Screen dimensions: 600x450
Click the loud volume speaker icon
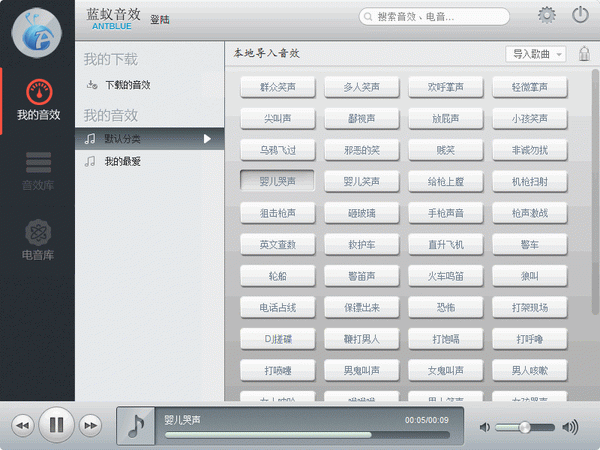coord(570,427)
